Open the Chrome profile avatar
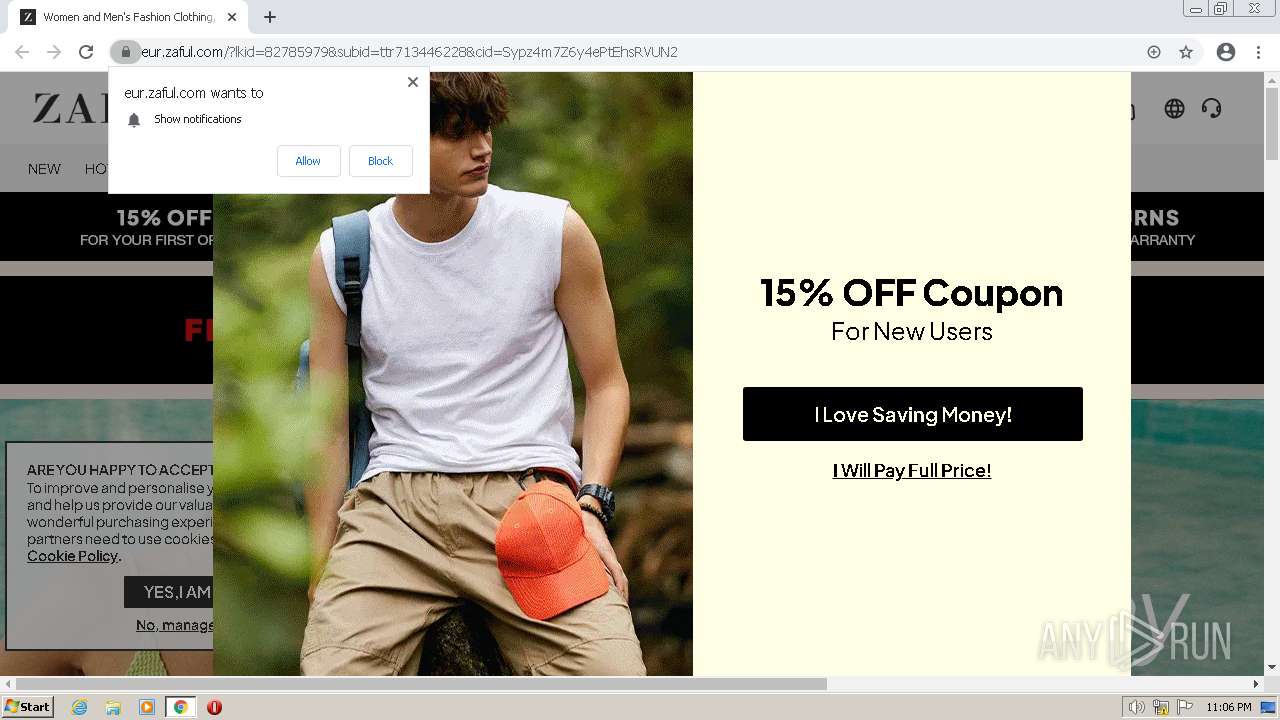1280x720 pixels. (1226, 52)
